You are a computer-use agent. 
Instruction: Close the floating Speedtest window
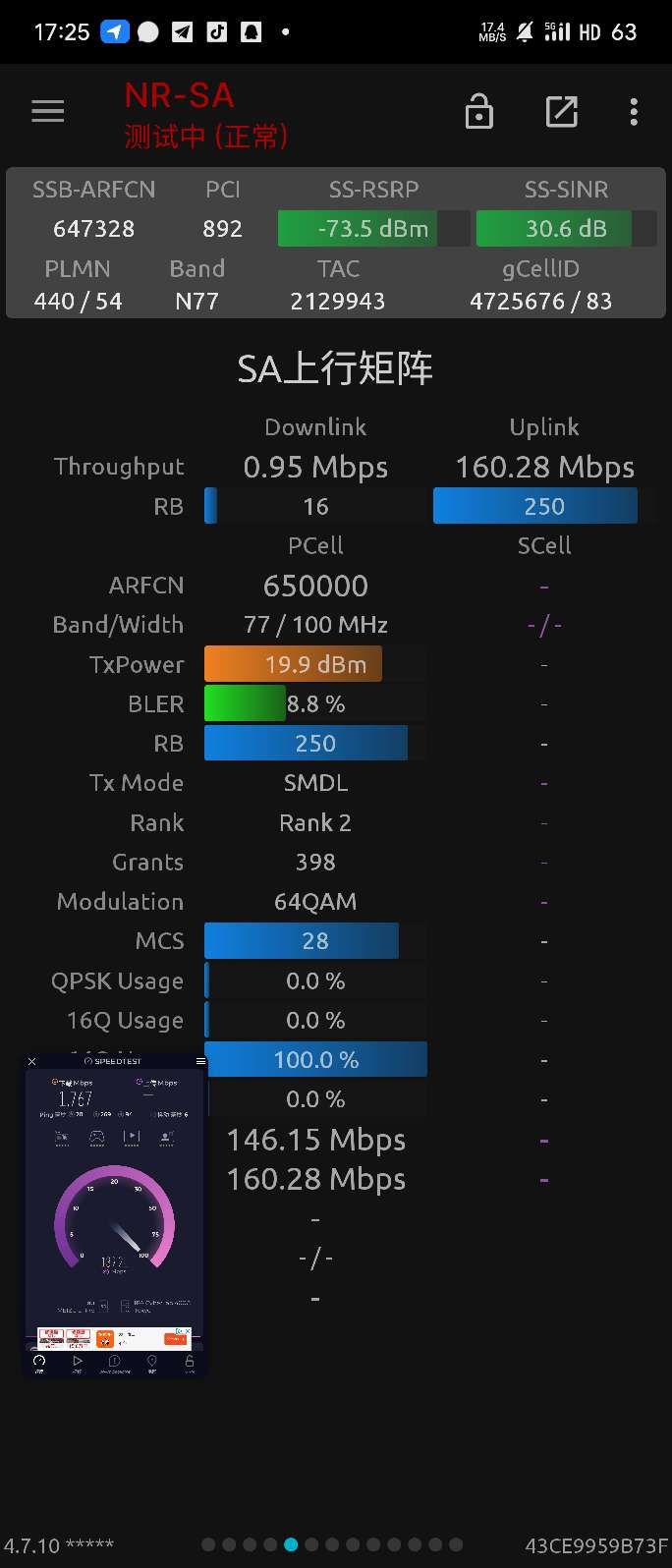click(x=31, y=1061)
